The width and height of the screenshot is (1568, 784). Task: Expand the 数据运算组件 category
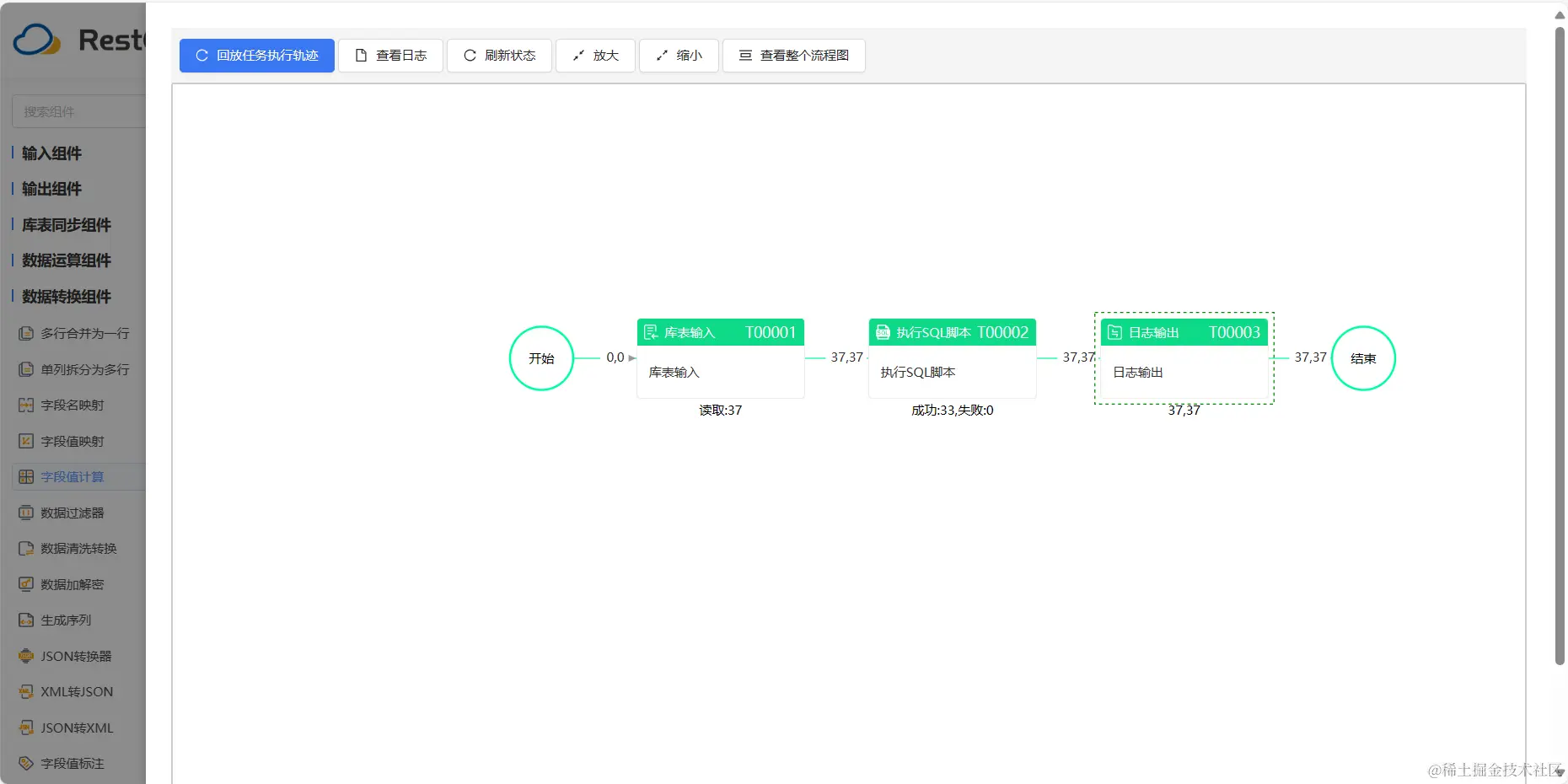[67, 260]
